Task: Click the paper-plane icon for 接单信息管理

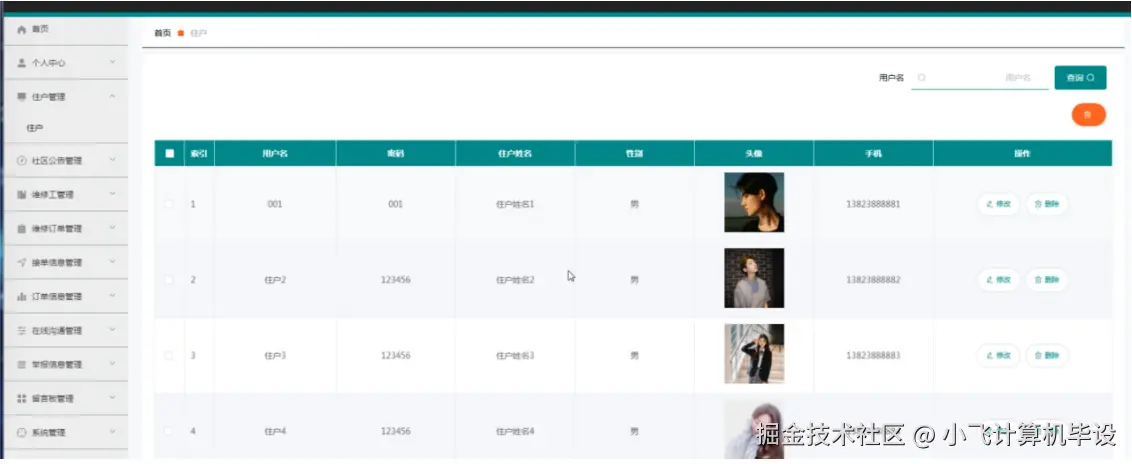Action: [x=22, y=263]
